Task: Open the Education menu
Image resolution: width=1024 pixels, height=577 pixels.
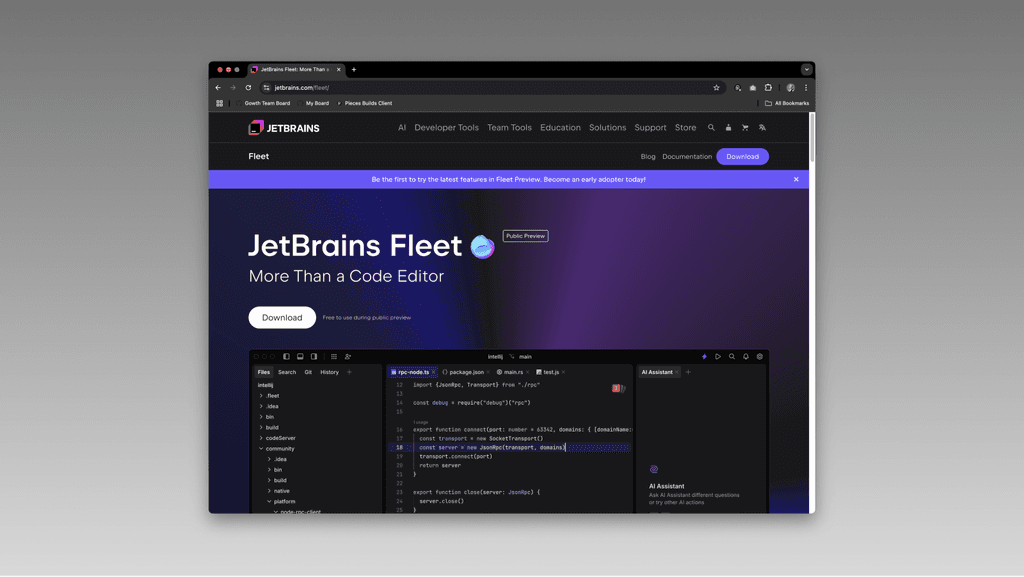Action: pyautogui.click(x=560, y=127)
